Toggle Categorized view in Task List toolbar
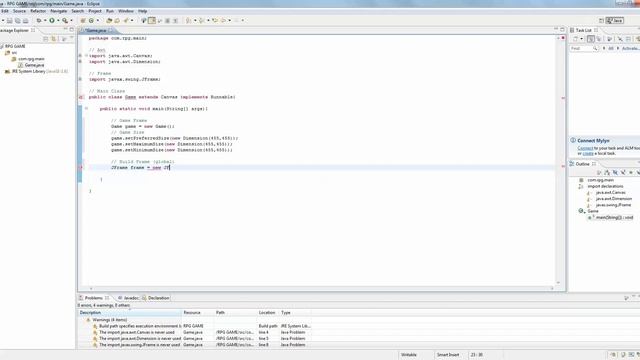Viewport: 640px width, 360px height. pyautogui.click(x=591, y=39)
